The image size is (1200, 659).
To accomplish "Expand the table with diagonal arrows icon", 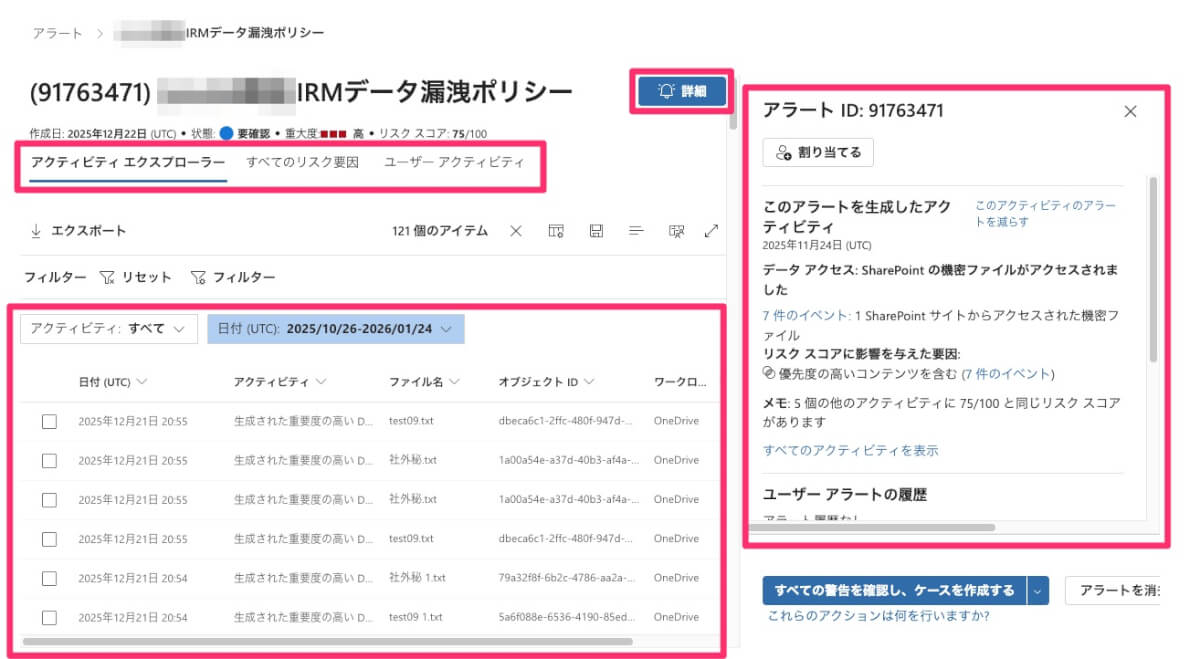I will coord(711,231).
